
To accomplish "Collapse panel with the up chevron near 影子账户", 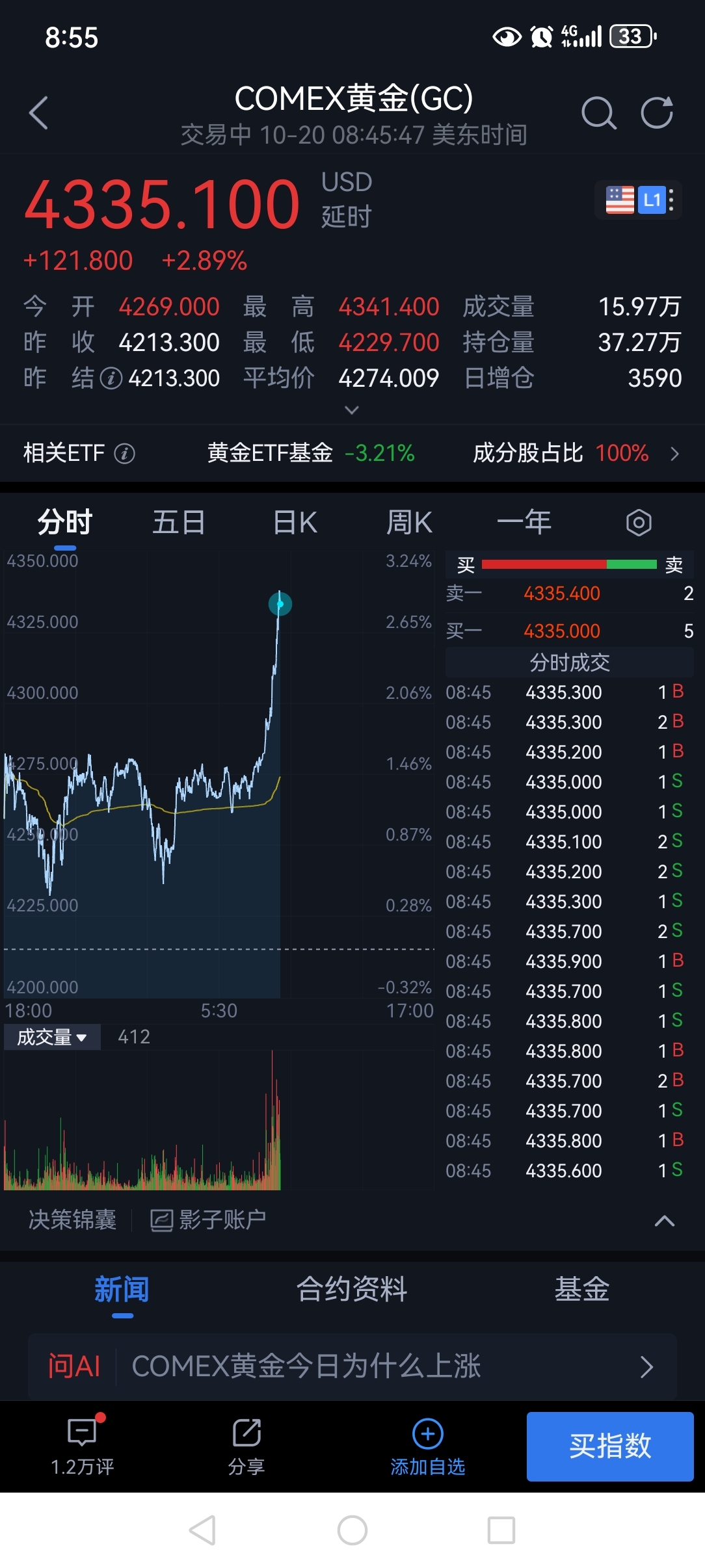I will tap(664, 1221).
